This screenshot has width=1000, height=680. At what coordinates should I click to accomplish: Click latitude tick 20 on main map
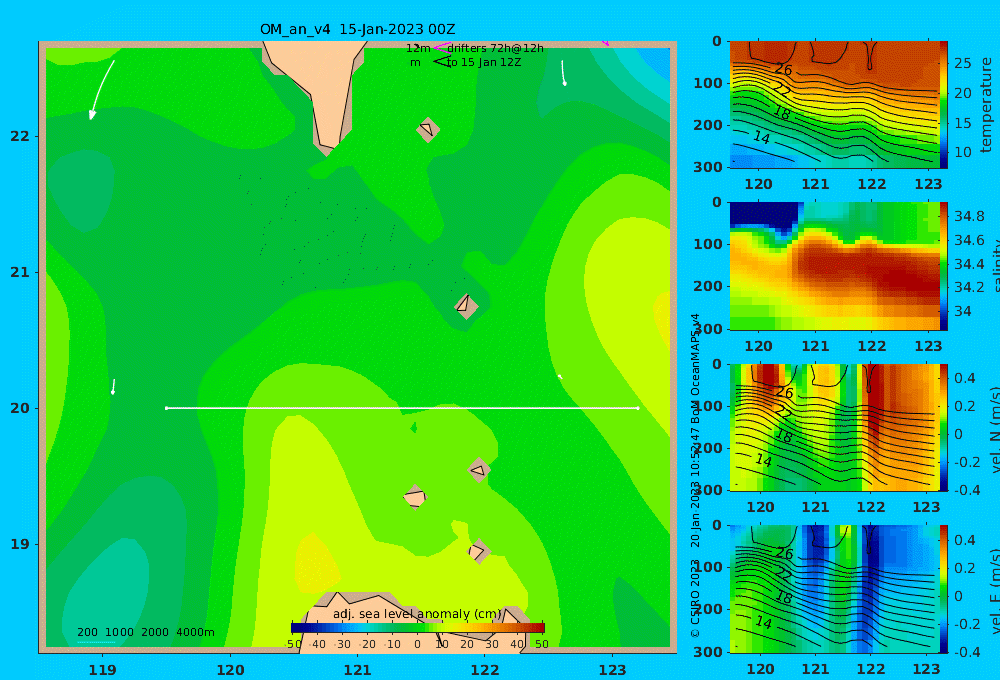20,408
